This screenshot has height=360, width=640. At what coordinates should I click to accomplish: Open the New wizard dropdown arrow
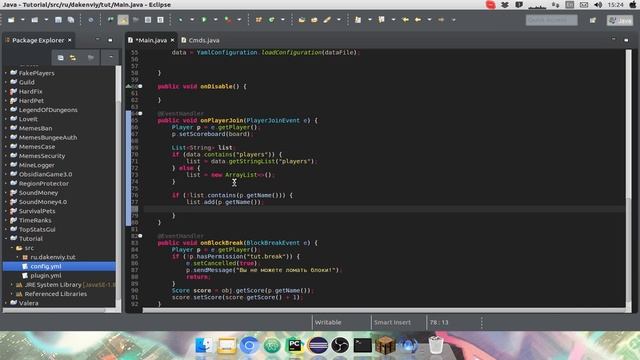pyautogui.click(x=22, y=20)
